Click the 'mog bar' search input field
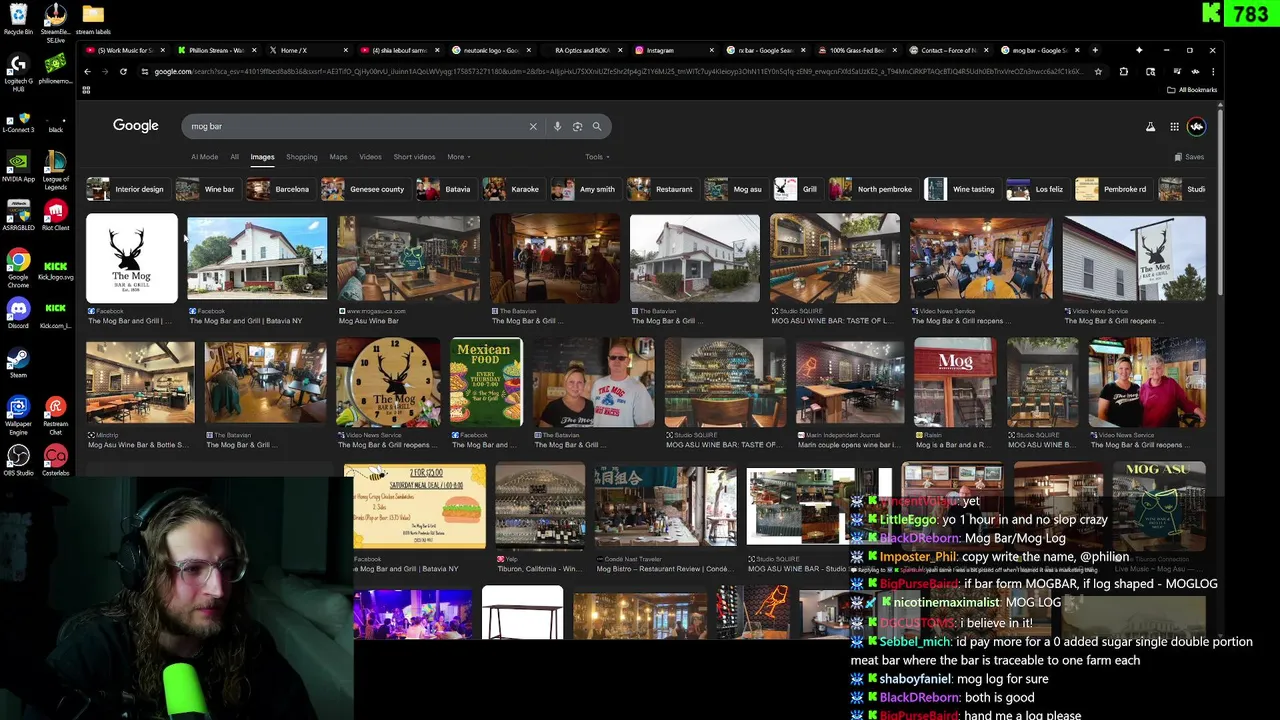 (x=355, y=127)
